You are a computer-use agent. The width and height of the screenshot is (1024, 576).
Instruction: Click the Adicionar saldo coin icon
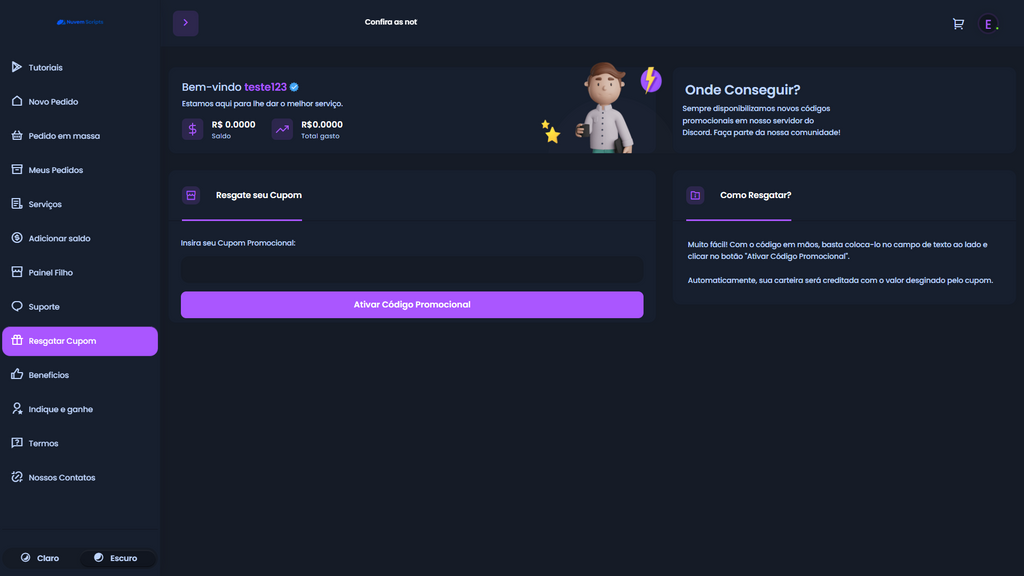pos(17,238)
